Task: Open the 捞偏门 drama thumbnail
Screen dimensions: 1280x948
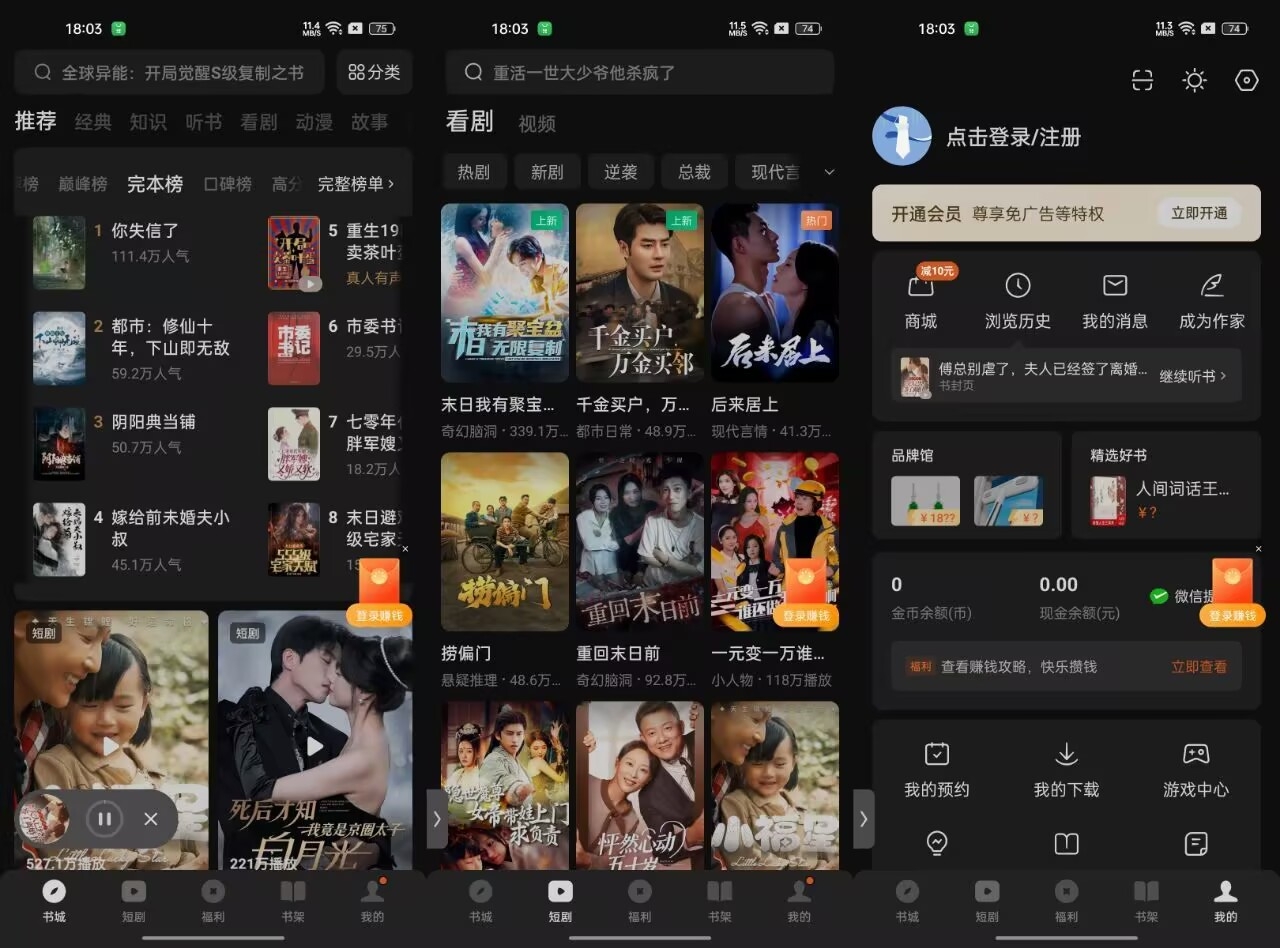Action: pos(505,542)
